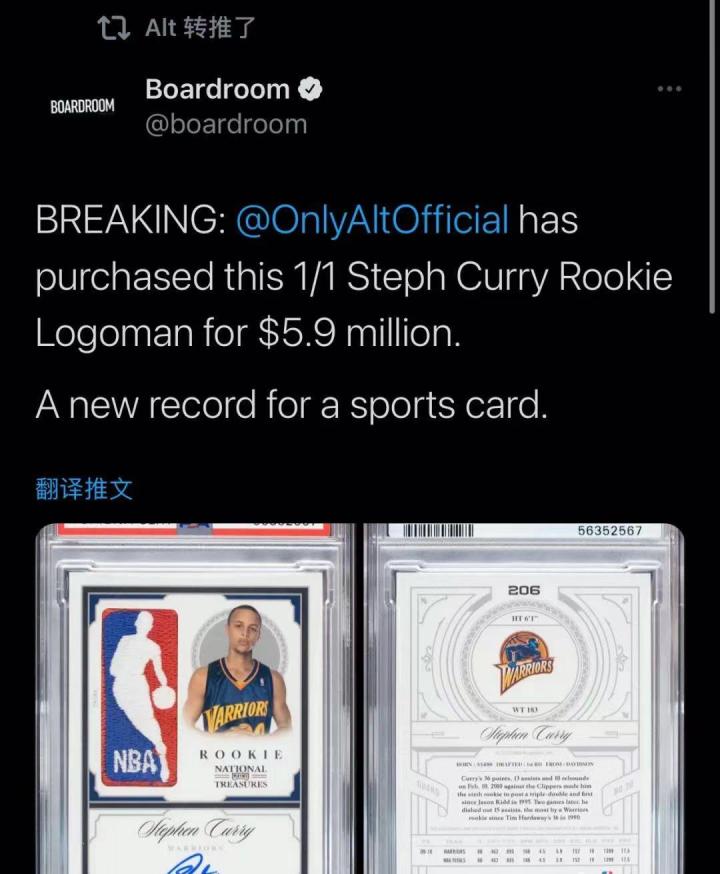Click the retweet icon beside Alt
The image size is (720, 874).
click(114, 28)
